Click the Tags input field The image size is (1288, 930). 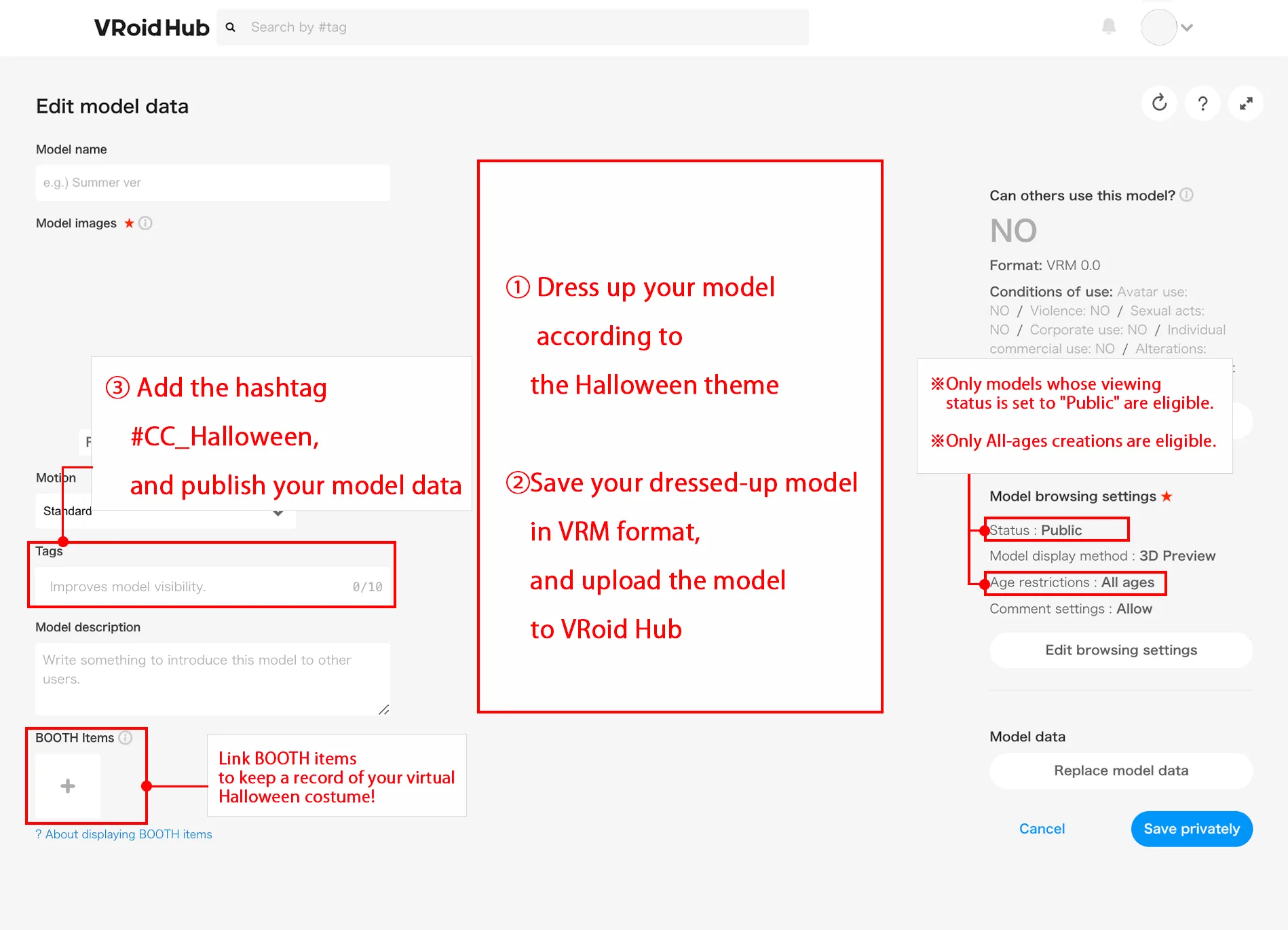[x=212, y=587]
